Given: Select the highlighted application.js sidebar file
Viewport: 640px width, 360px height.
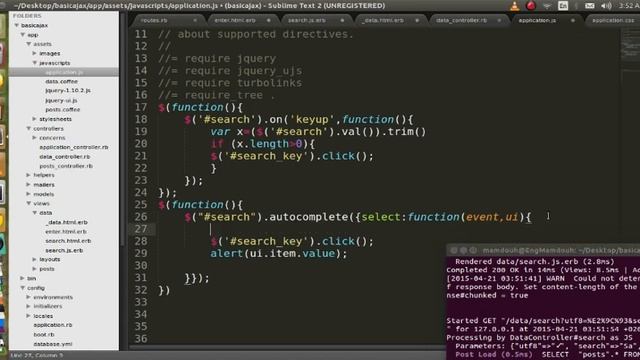Looking at the screenshot, I should tap(64, 72).
